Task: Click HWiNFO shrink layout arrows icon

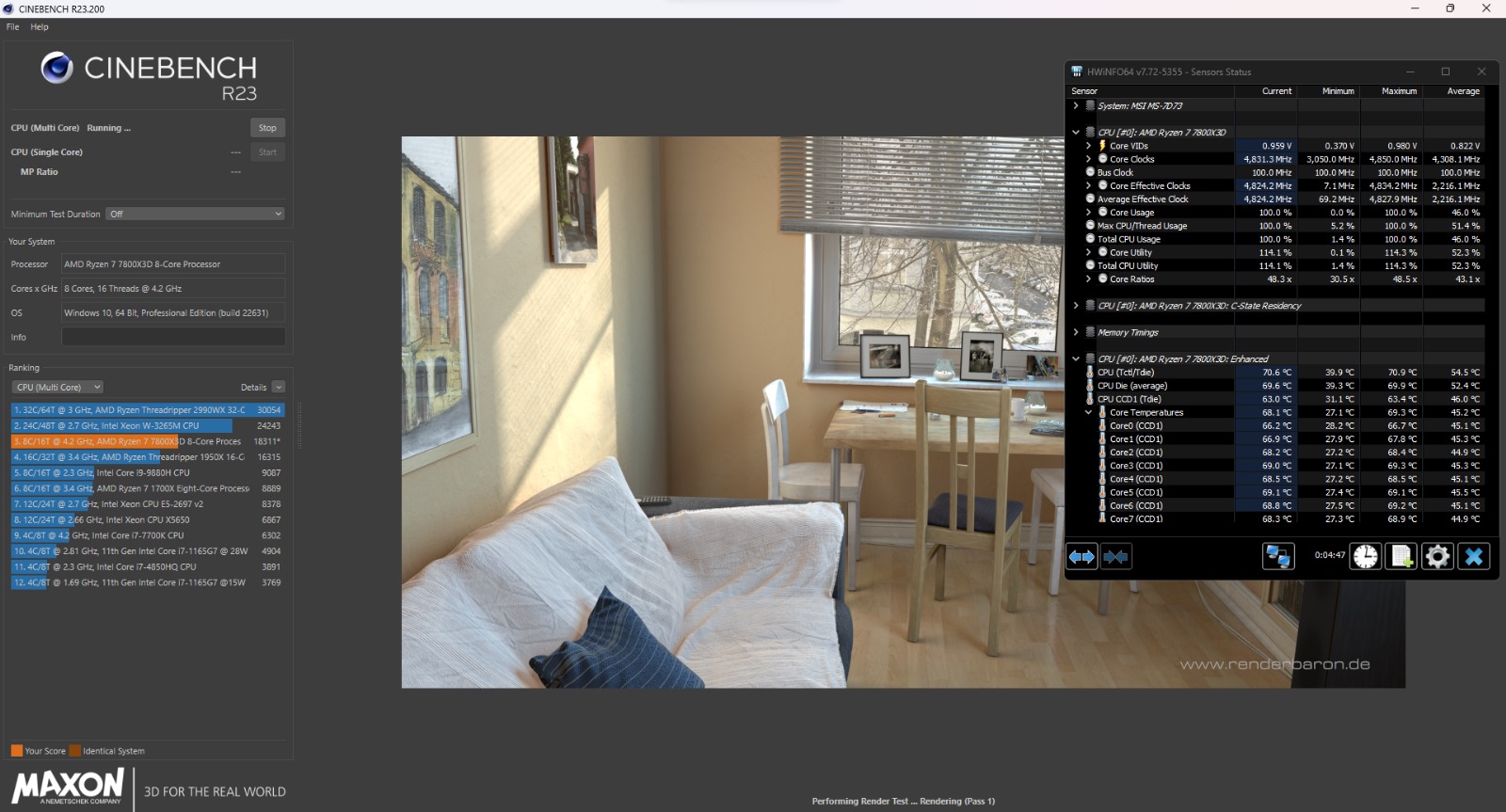Action: (x=1115, y=557)
